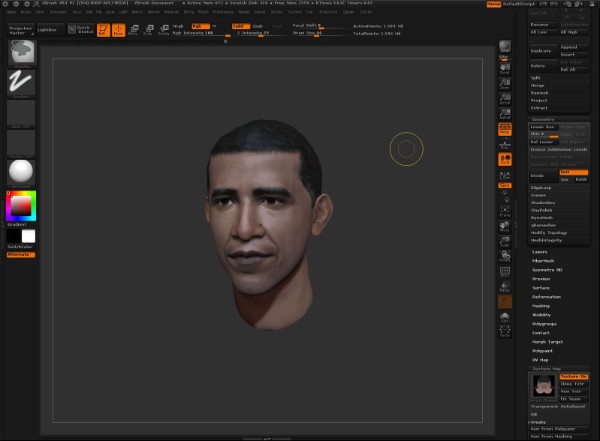Click the right shelf Rotate view icon
Screen dimensions: 600x441
(x=505, y=256)
